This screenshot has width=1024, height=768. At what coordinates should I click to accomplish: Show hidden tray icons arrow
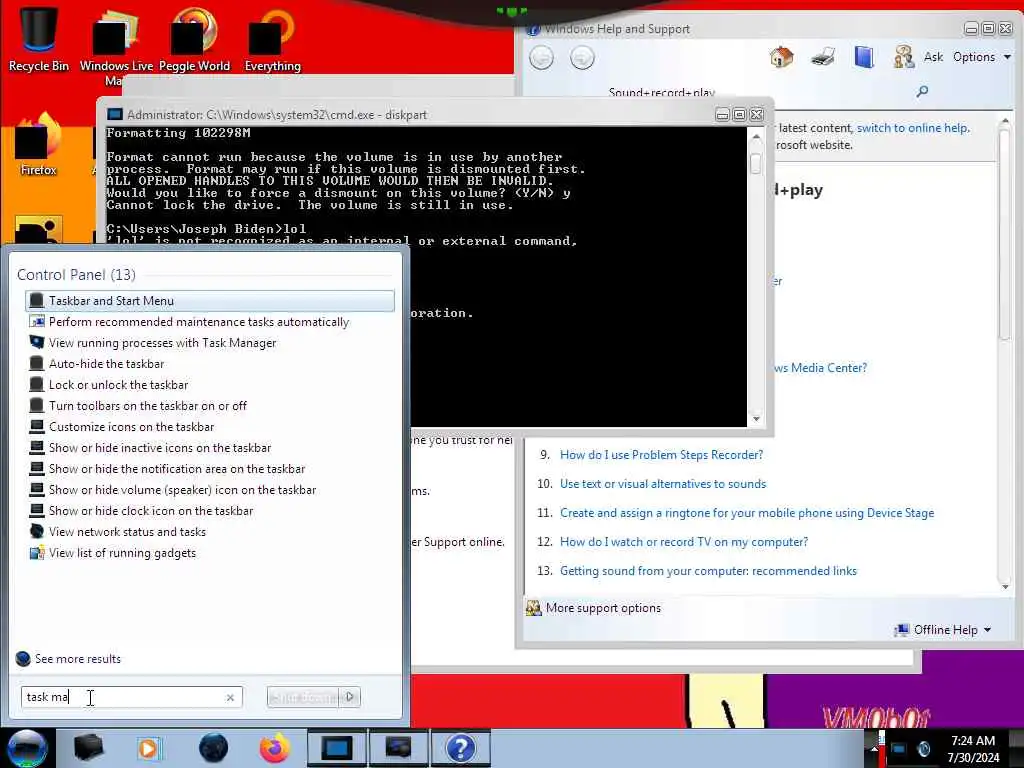click(x=873, y=749)
